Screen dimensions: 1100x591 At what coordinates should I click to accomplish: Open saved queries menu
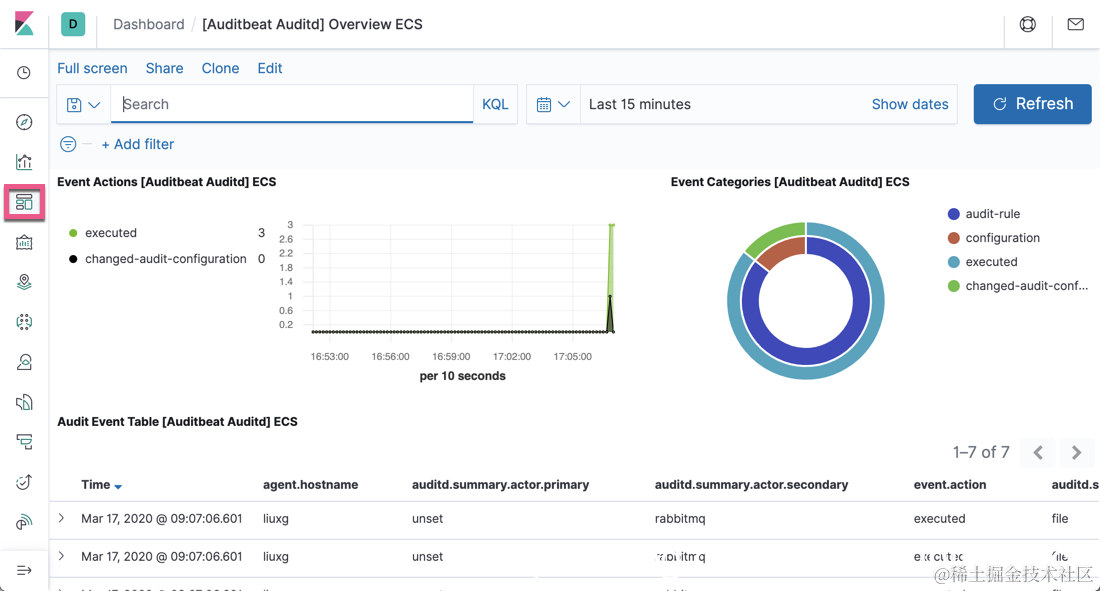coord(83,105)
